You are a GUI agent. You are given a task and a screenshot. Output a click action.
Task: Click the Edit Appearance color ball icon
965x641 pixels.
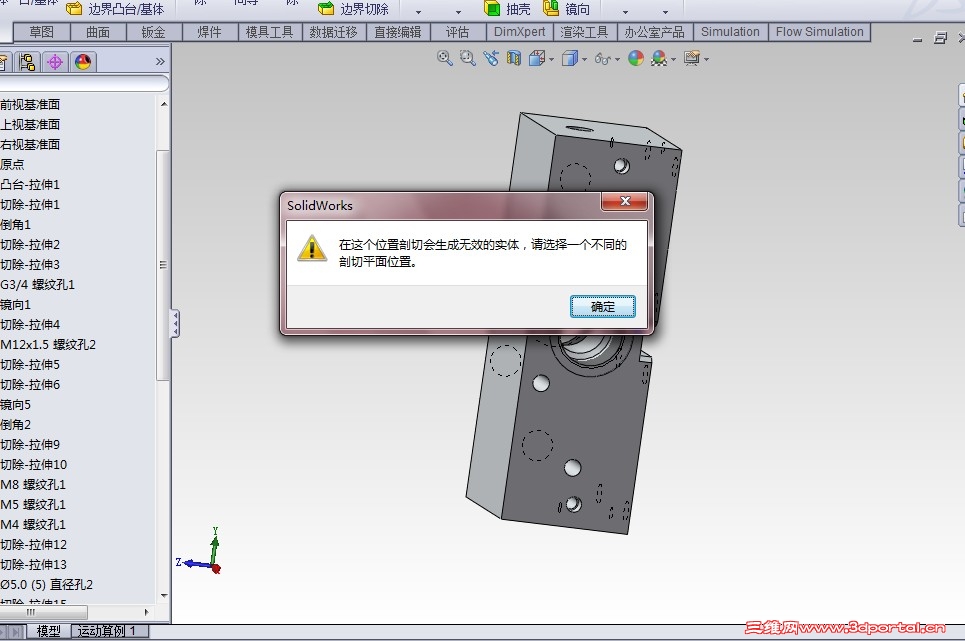coord(636,58)
